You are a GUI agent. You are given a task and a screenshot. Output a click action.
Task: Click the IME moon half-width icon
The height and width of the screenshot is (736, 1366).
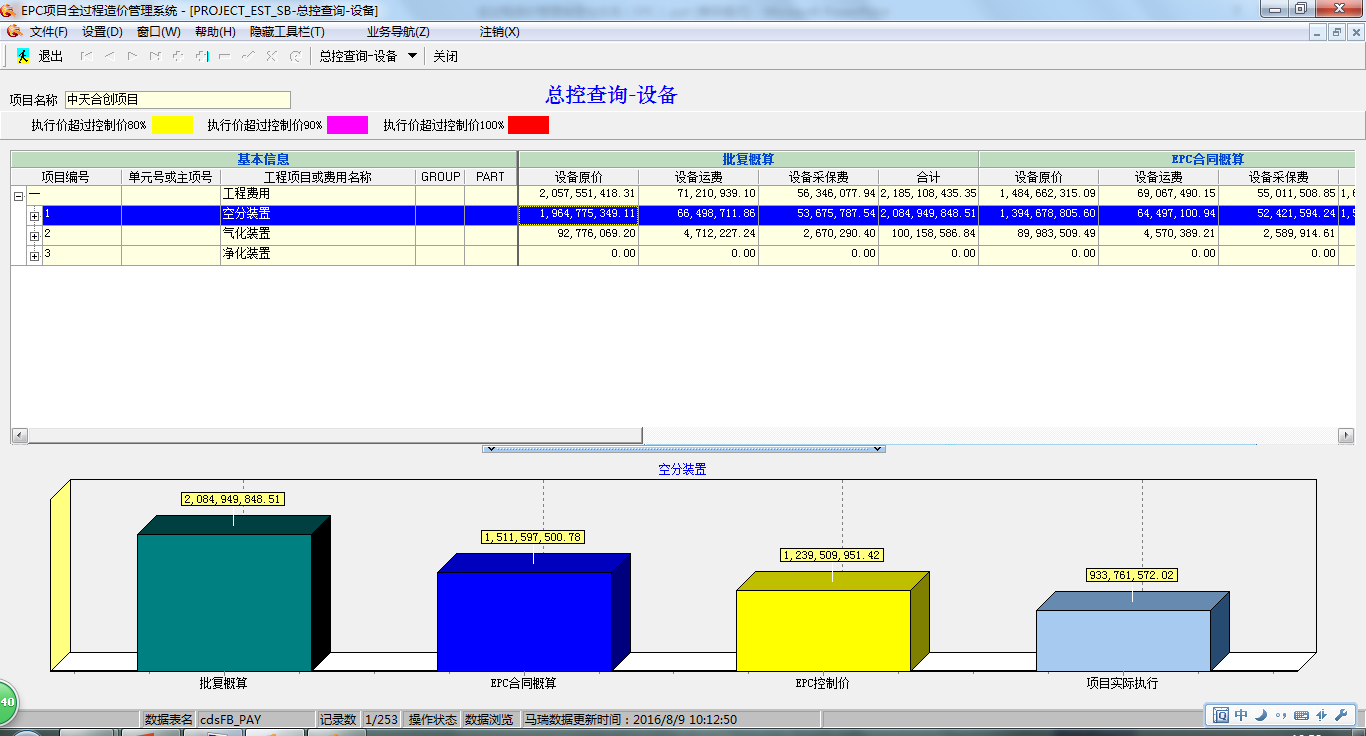(1261, 715)
